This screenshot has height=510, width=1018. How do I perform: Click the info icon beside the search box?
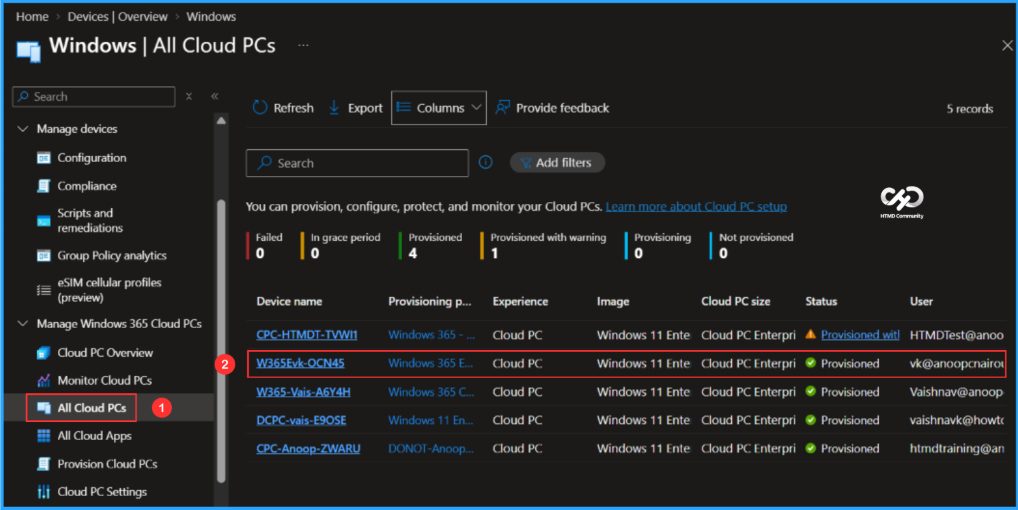click(486, 162)
